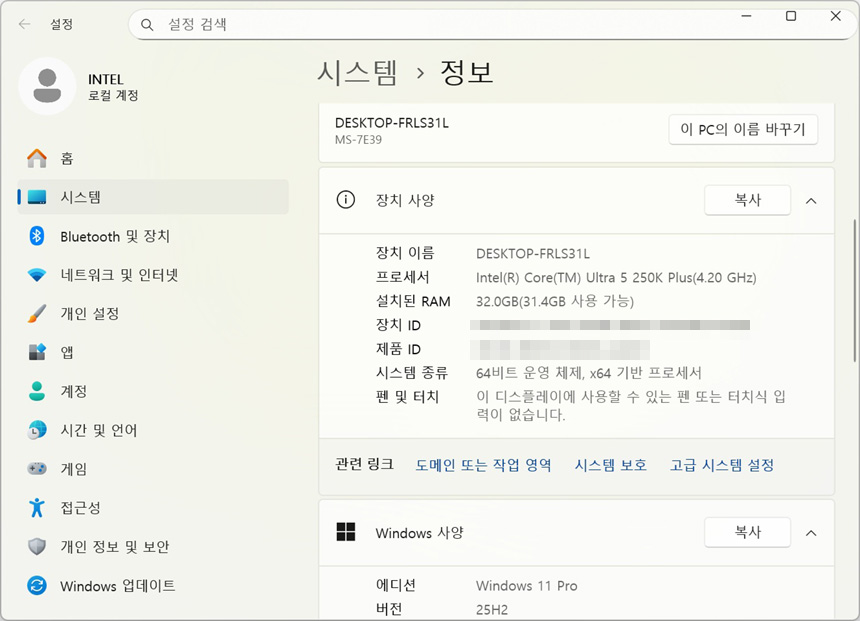Click the accessibility (접근성) figure icon
This screenshot has height=621, width=860.
(x=37, y=508)
